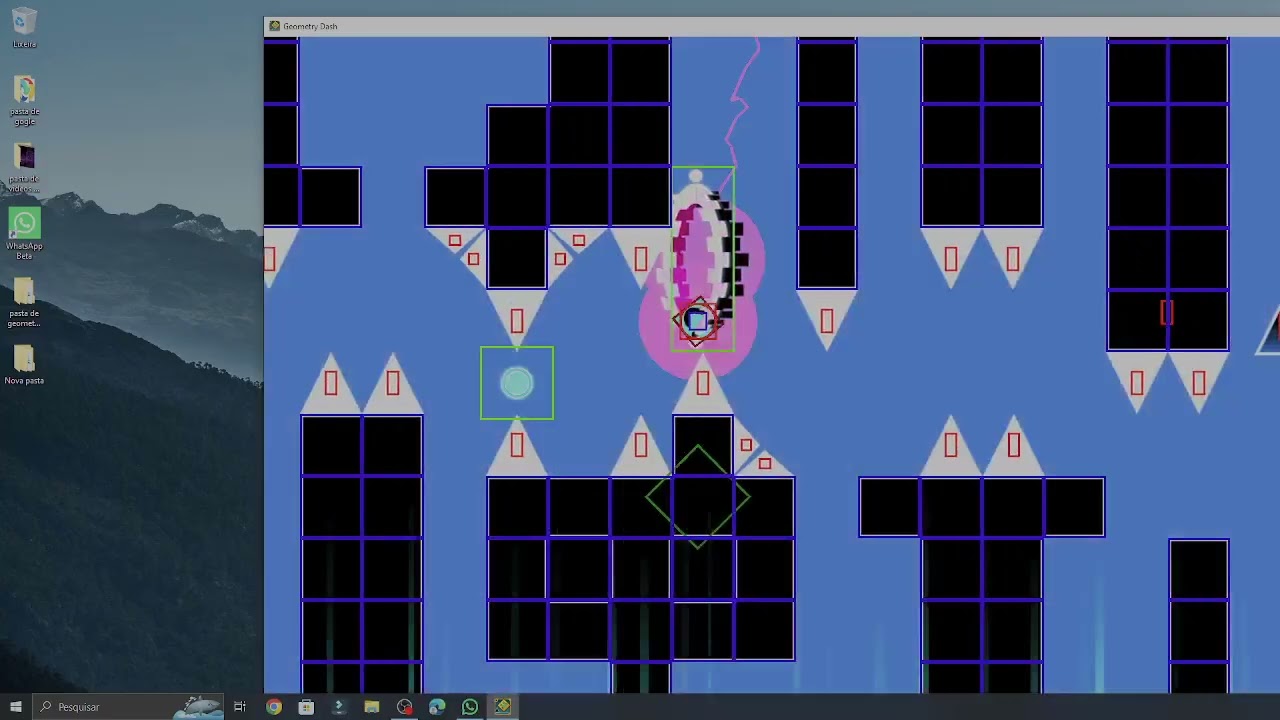The image size is (1280, 720).
Task: Open the Lixeira recycle bin desktop icon
Action: tap(24, 28)
